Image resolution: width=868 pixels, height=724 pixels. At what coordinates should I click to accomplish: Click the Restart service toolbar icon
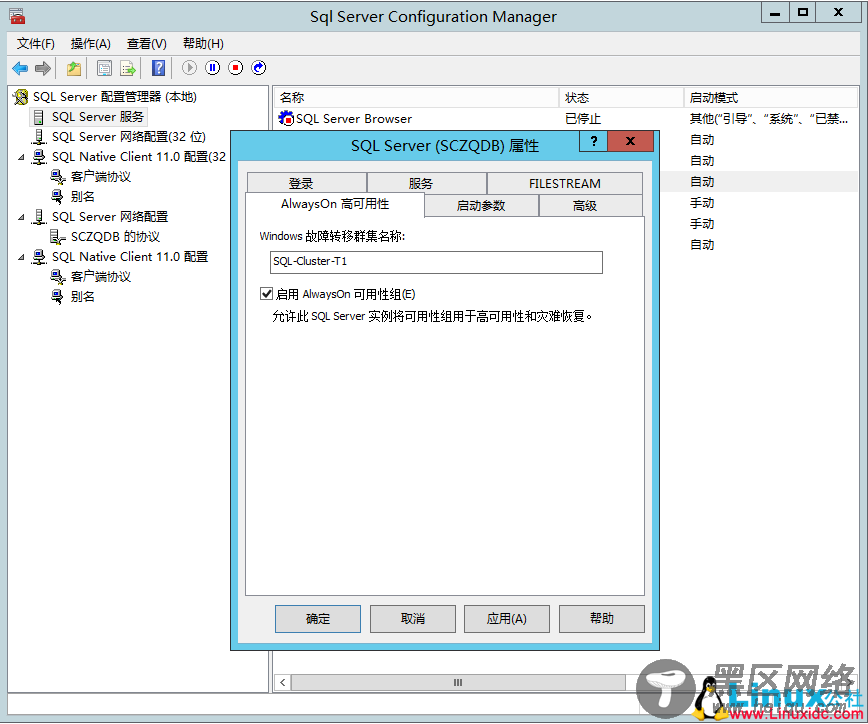[259, 68]
